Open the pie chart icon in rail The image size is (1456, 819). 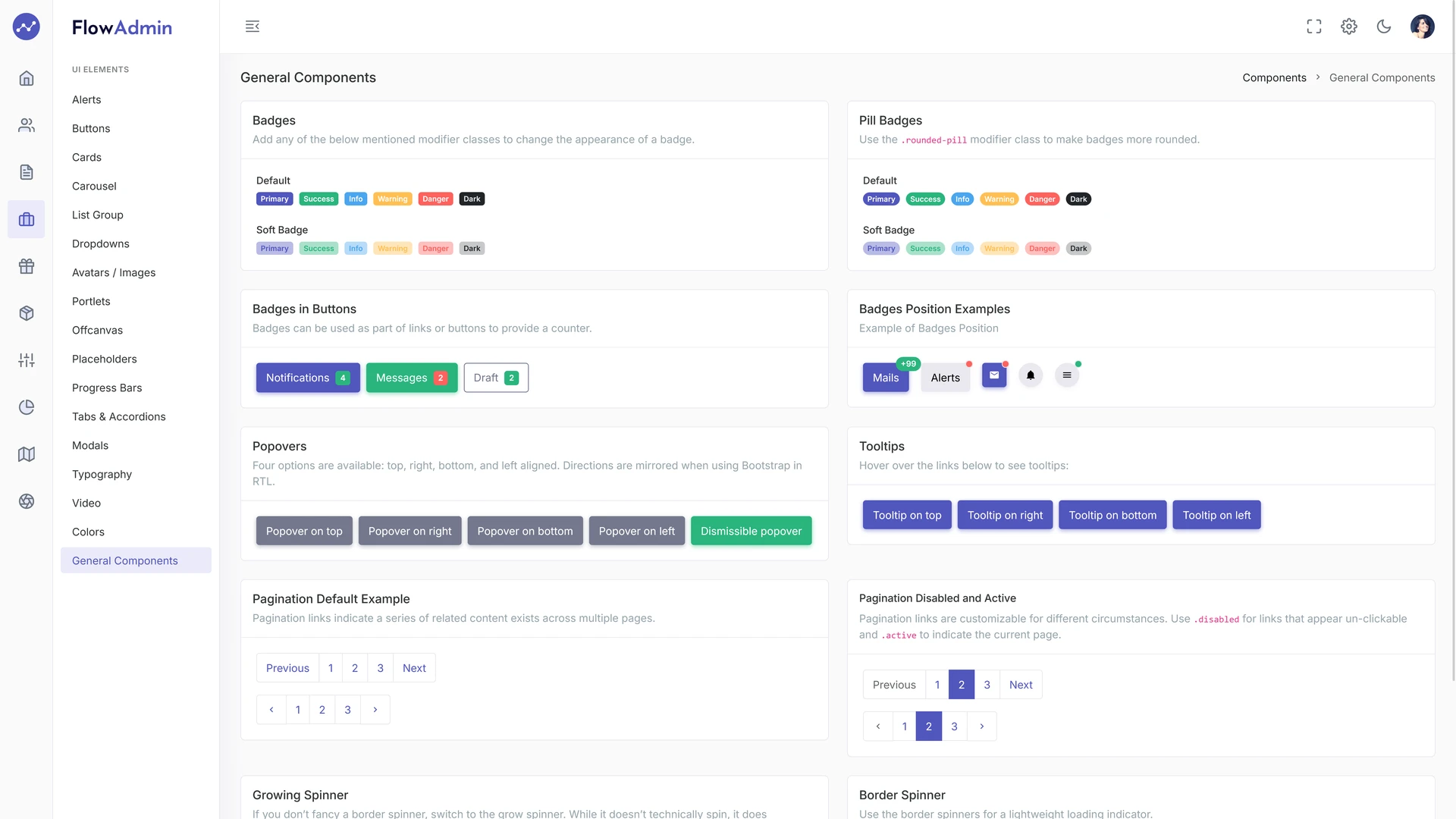click(x=27, y=407)
